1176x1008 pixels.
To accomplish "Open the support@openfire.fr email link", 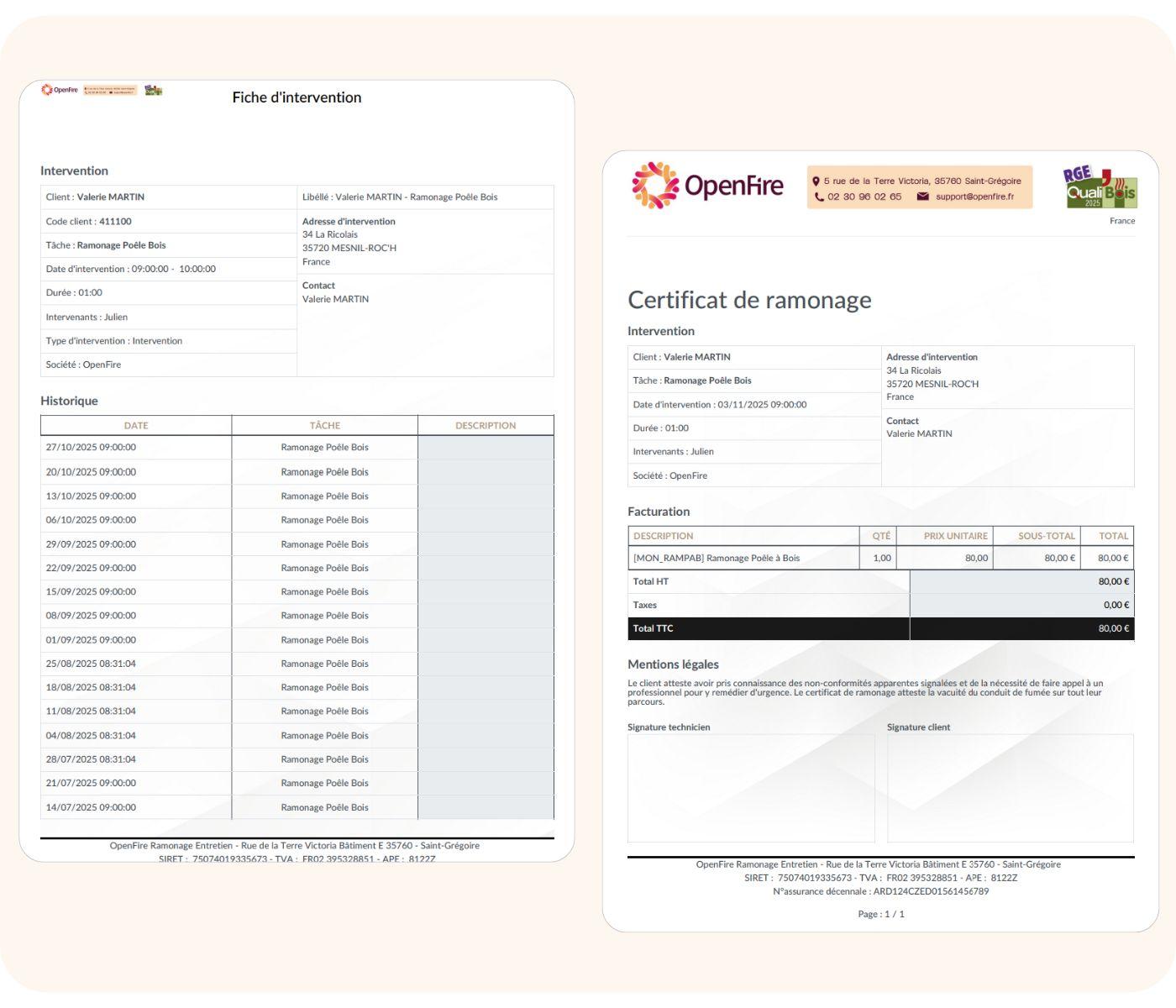I will pos(974,197).
